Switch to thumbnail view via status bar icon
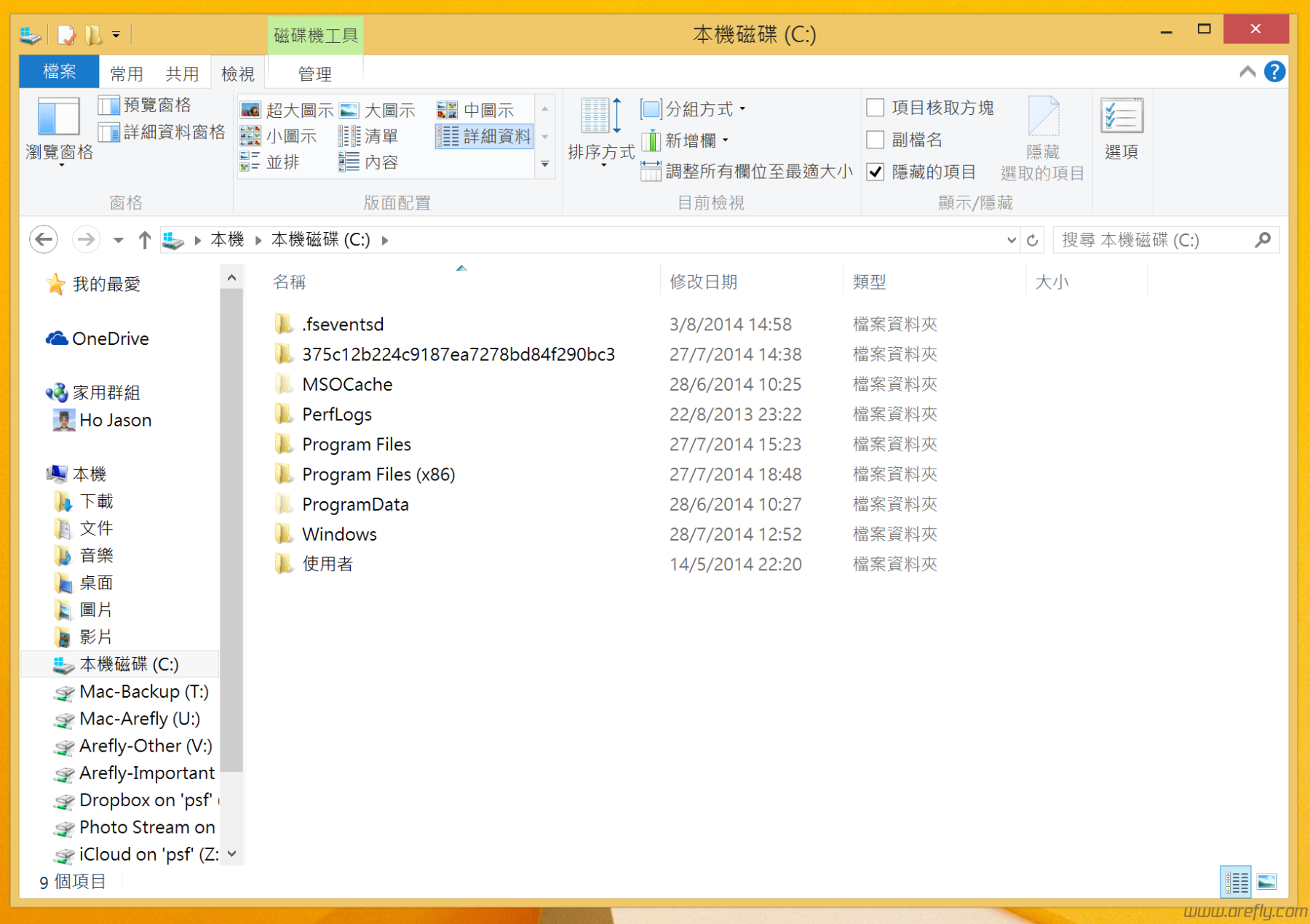Viewport: 1310px width, 924px height. 1267,882
